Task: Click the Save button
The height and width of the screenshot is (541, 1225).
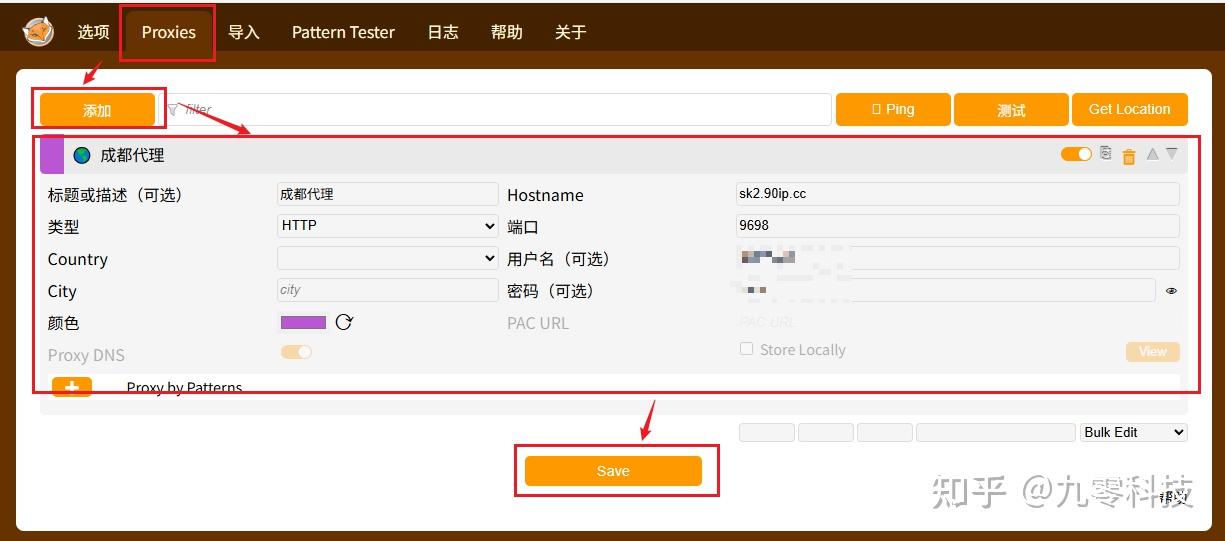Action: [613, 471]
